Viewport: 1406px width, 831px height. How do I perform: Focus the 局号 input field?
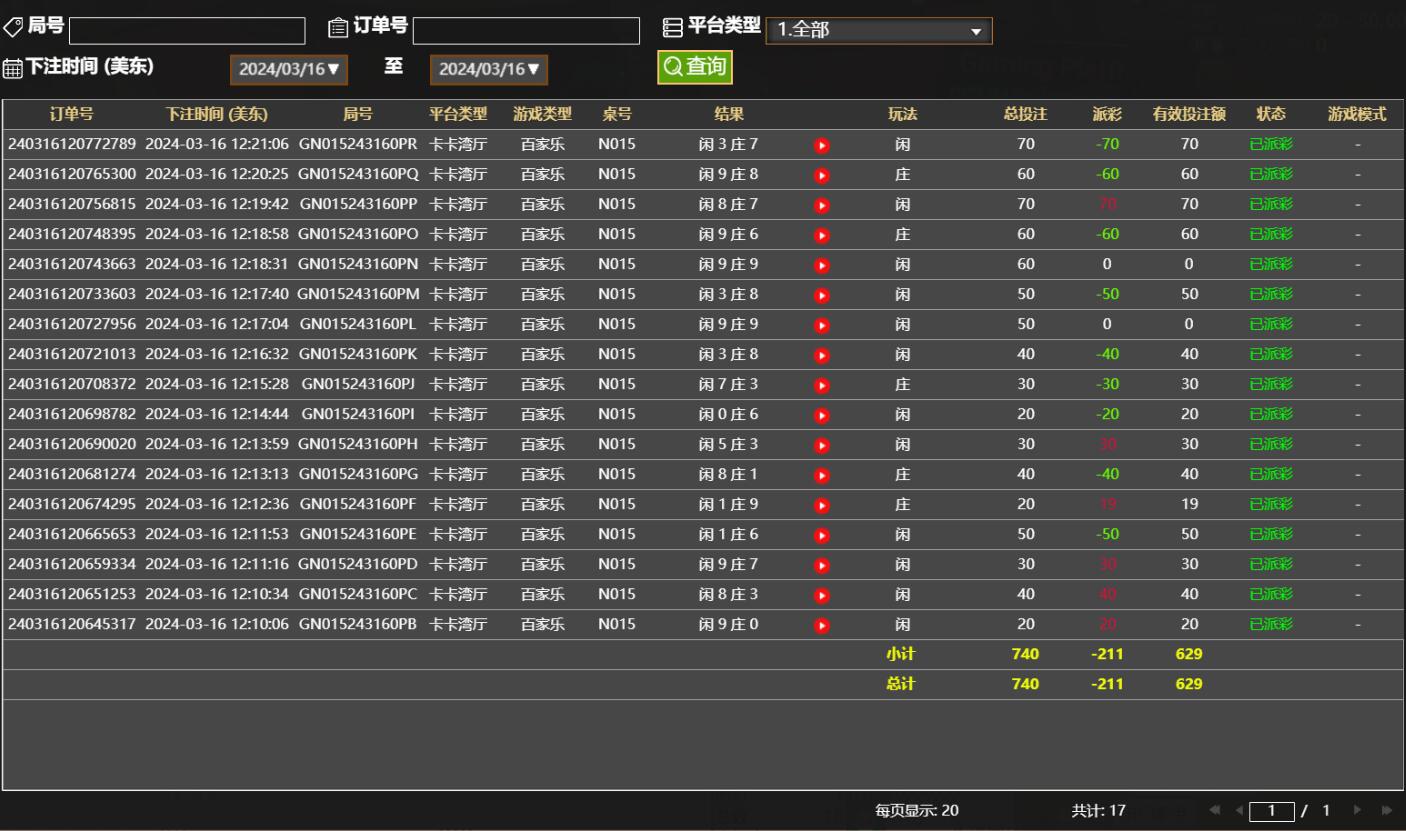coord(187,31)
